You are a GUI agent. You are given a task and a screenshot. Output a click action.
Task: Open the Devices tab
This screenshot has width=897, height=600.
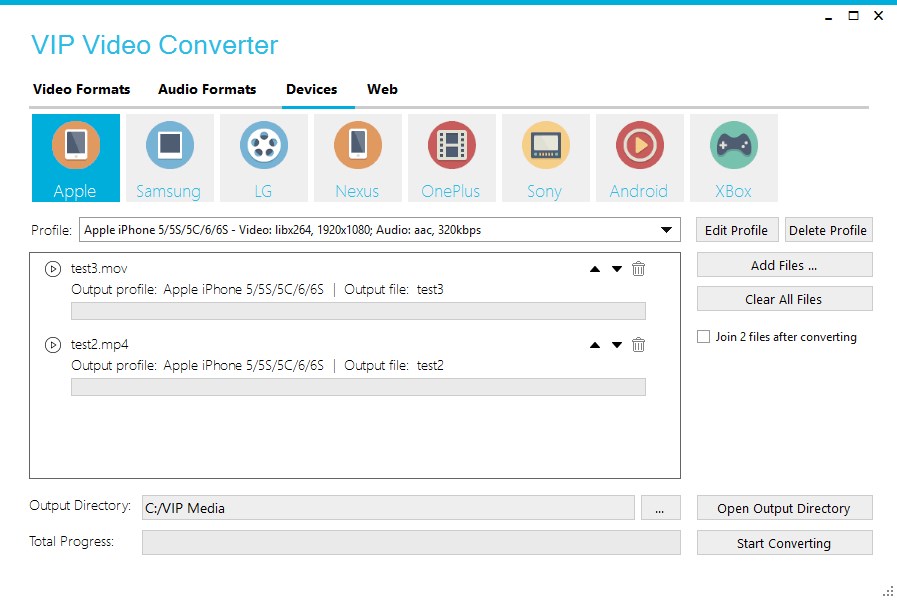[312, 89]
